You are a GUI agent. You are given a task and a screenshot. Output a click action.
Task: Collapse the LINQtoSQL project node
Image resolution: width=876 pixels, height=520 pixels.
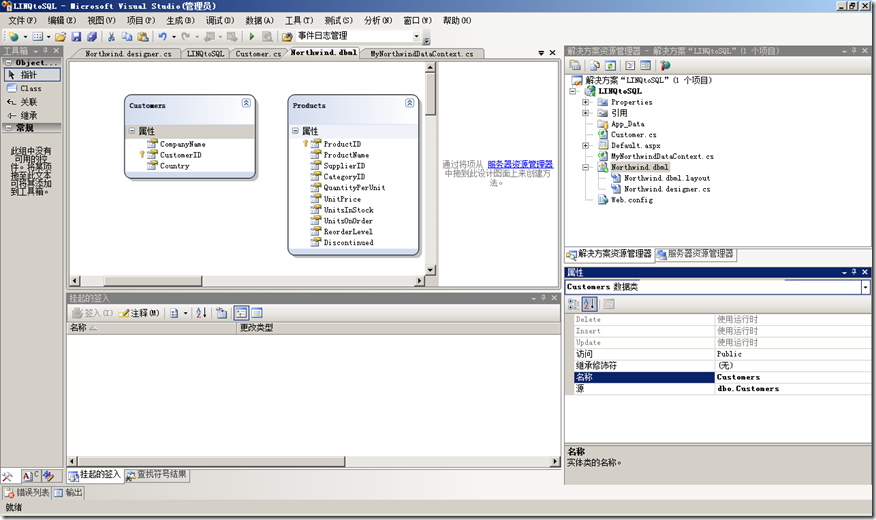click(x=573, y=91)
